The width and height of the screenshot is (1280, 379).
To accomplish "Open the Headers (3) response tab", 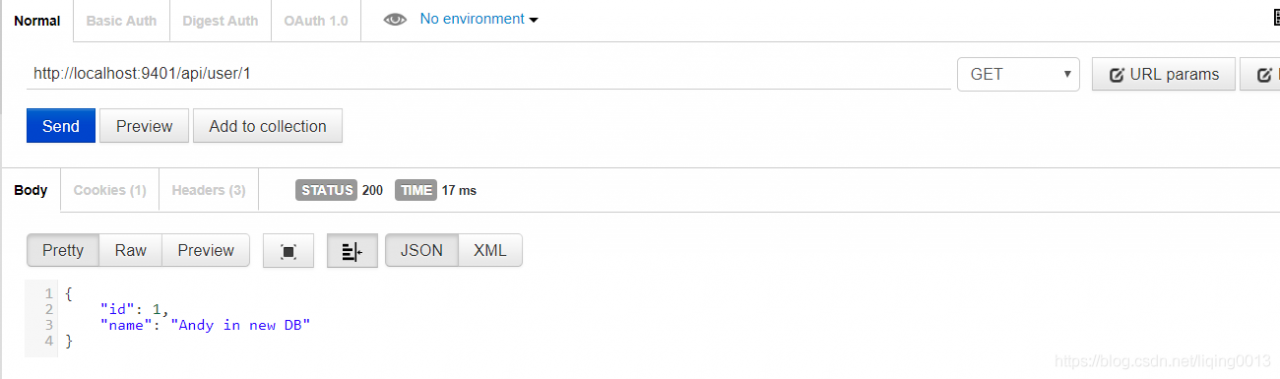I will click(209, 190).
